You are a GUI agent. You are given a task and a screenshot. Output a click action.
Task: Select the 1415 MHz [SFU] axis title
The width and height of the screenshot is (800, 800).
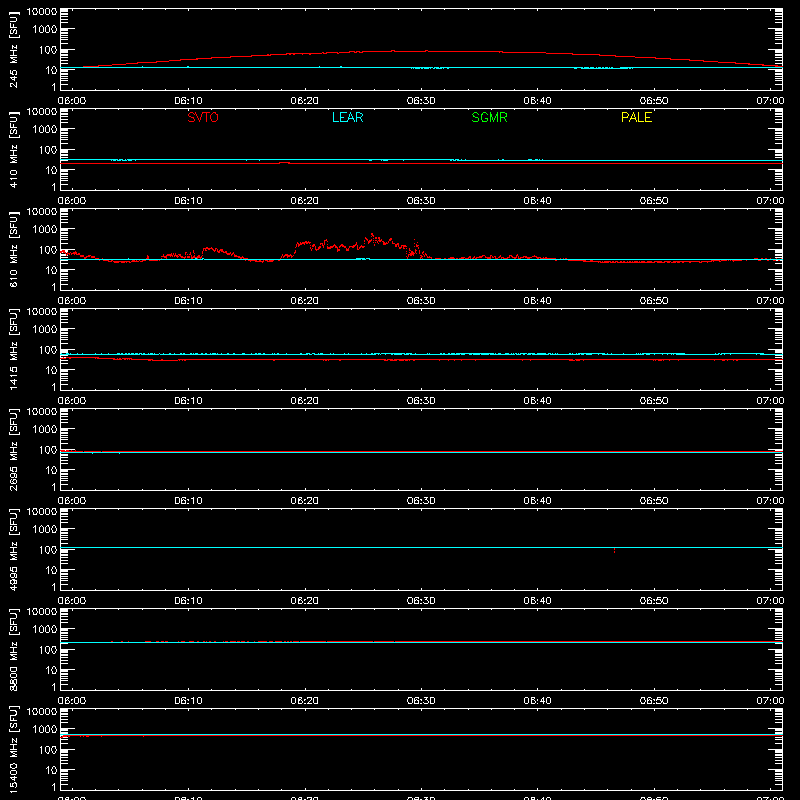coord(14,350)
